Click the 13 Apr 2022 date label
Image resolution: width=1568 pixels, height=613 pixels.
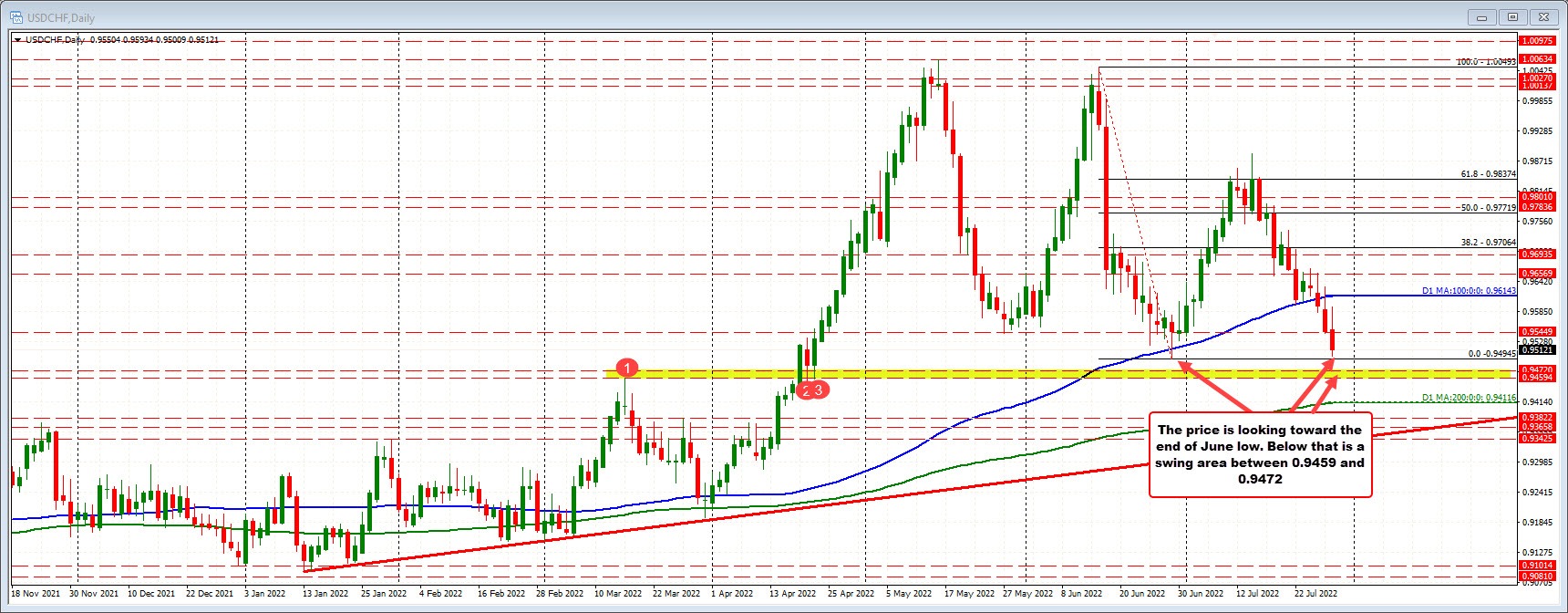pyautogui.click(x=792, y=593)
